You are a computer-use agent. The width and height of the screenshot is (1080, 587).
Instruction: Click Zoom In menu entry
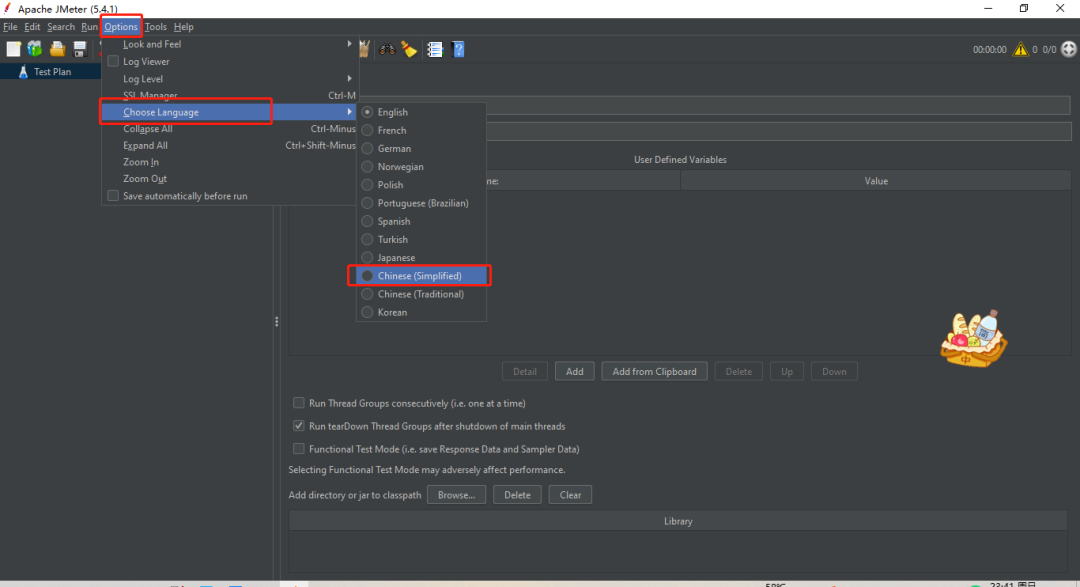(x=229, y=162)
